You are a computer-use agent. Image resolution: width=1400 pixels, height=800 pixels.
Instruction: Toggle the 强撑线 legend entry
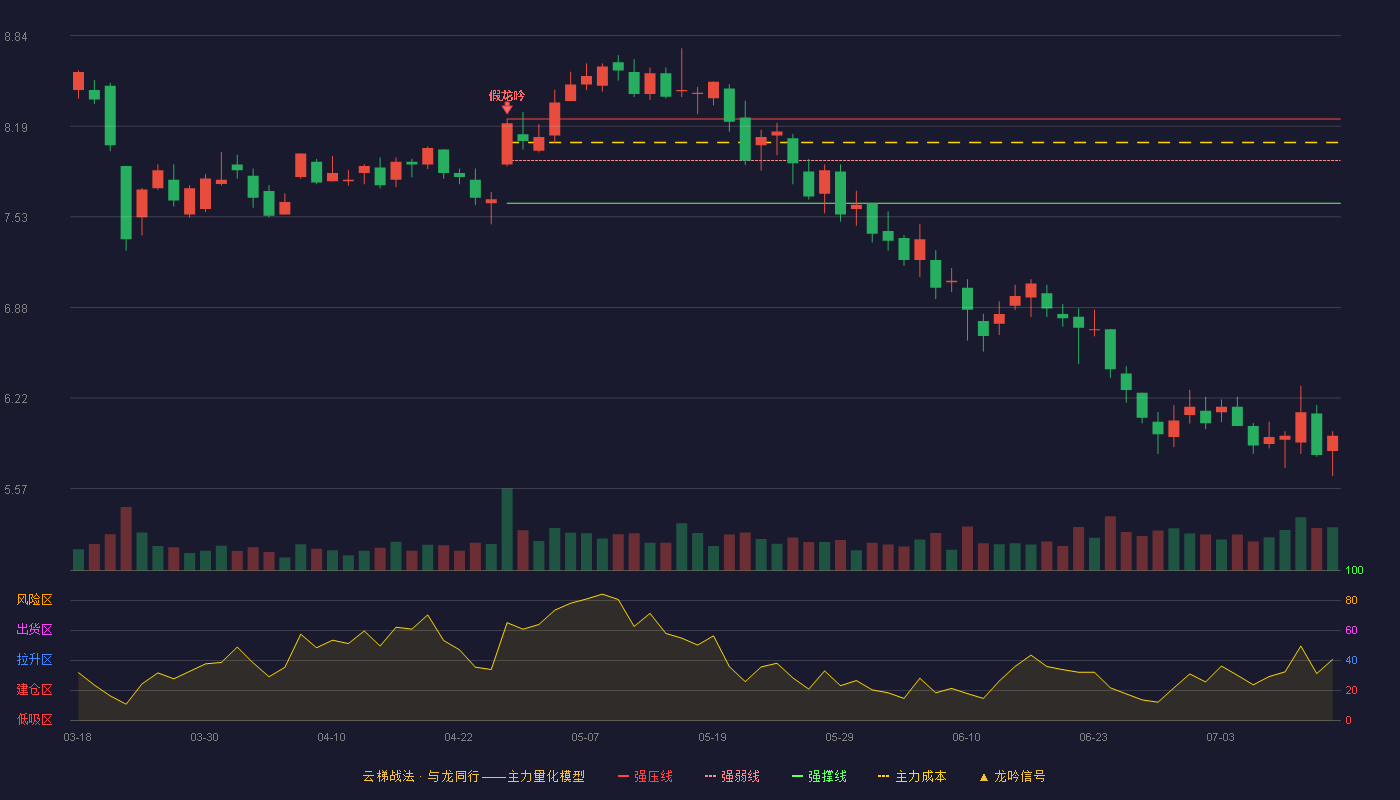click(819, 776)
